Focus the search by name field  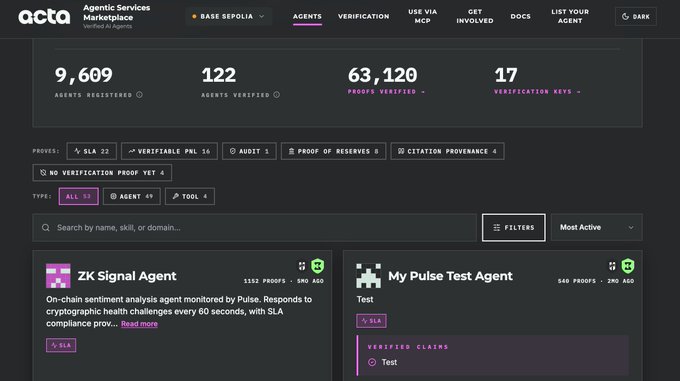(x=255, y=228)
